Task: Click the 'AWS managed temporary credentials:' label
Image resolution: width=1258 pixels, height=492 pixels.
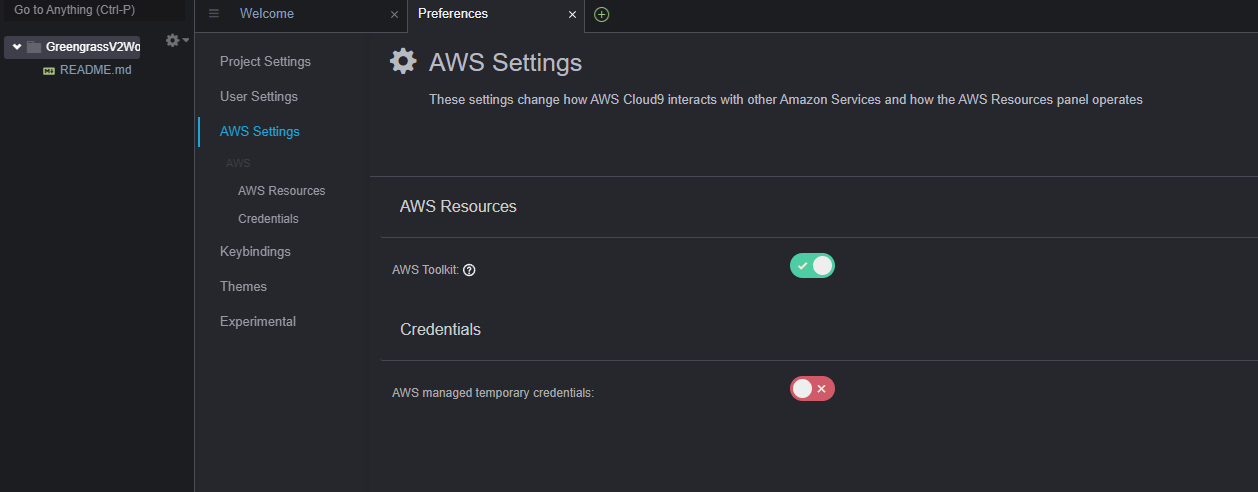Action: (x=493, y=393)
